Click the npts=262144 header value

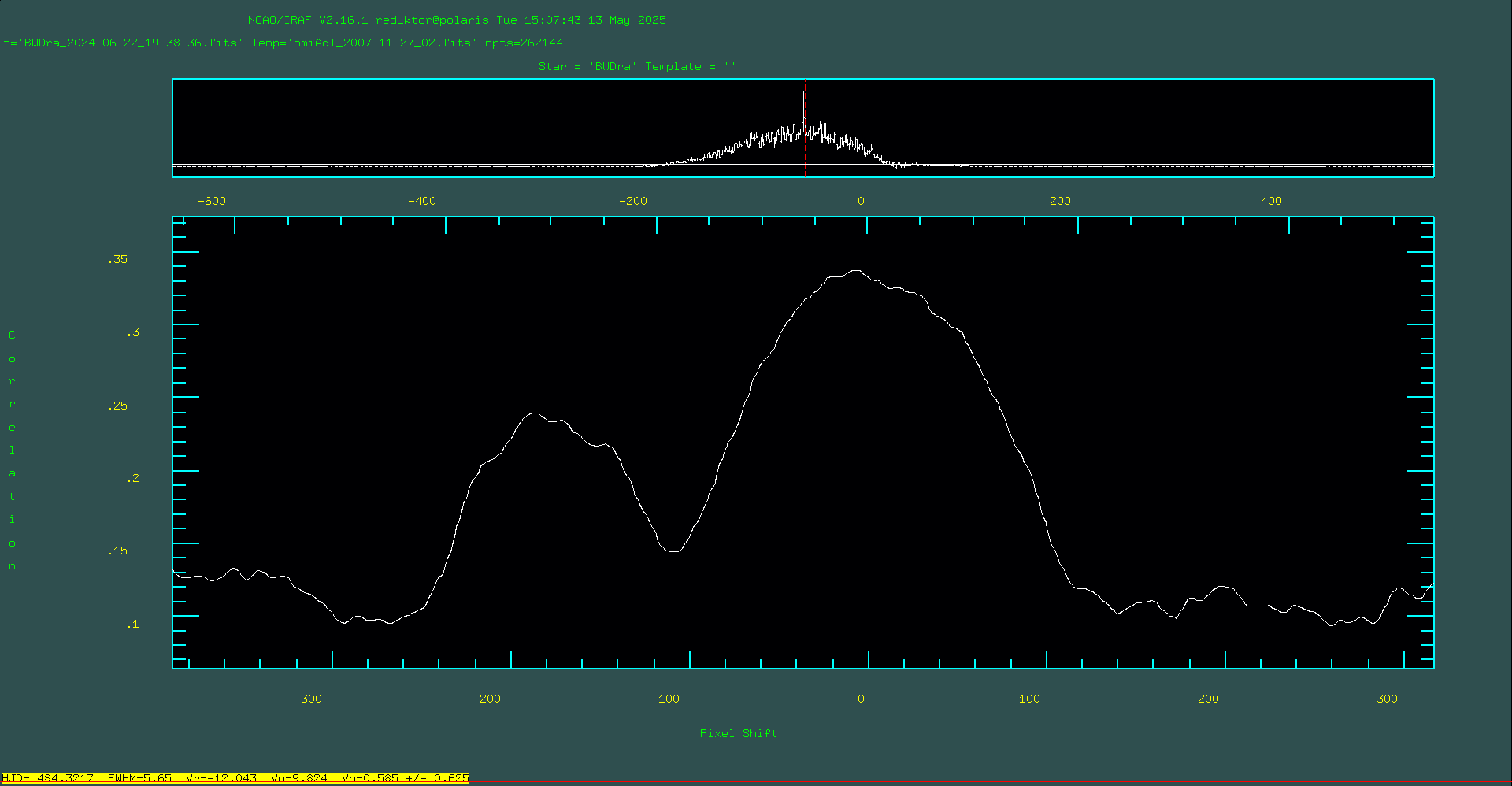click(x=524, y=43)
